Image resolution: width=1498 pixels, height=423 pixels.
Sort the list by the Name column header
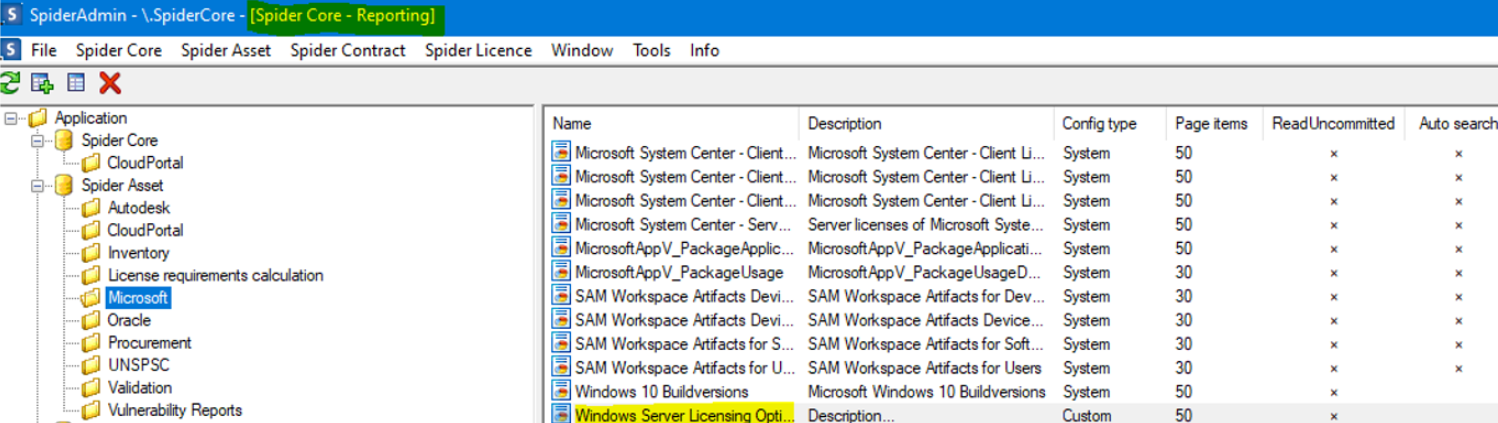672,124
